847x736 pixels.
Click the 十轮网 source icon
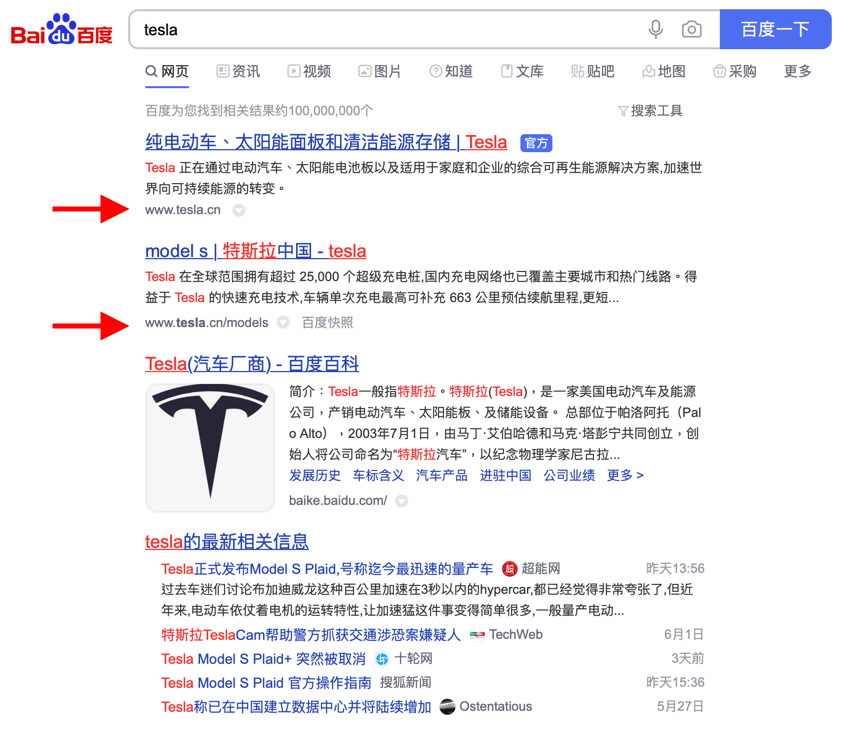pyautogui.click(x=382, y=659)
